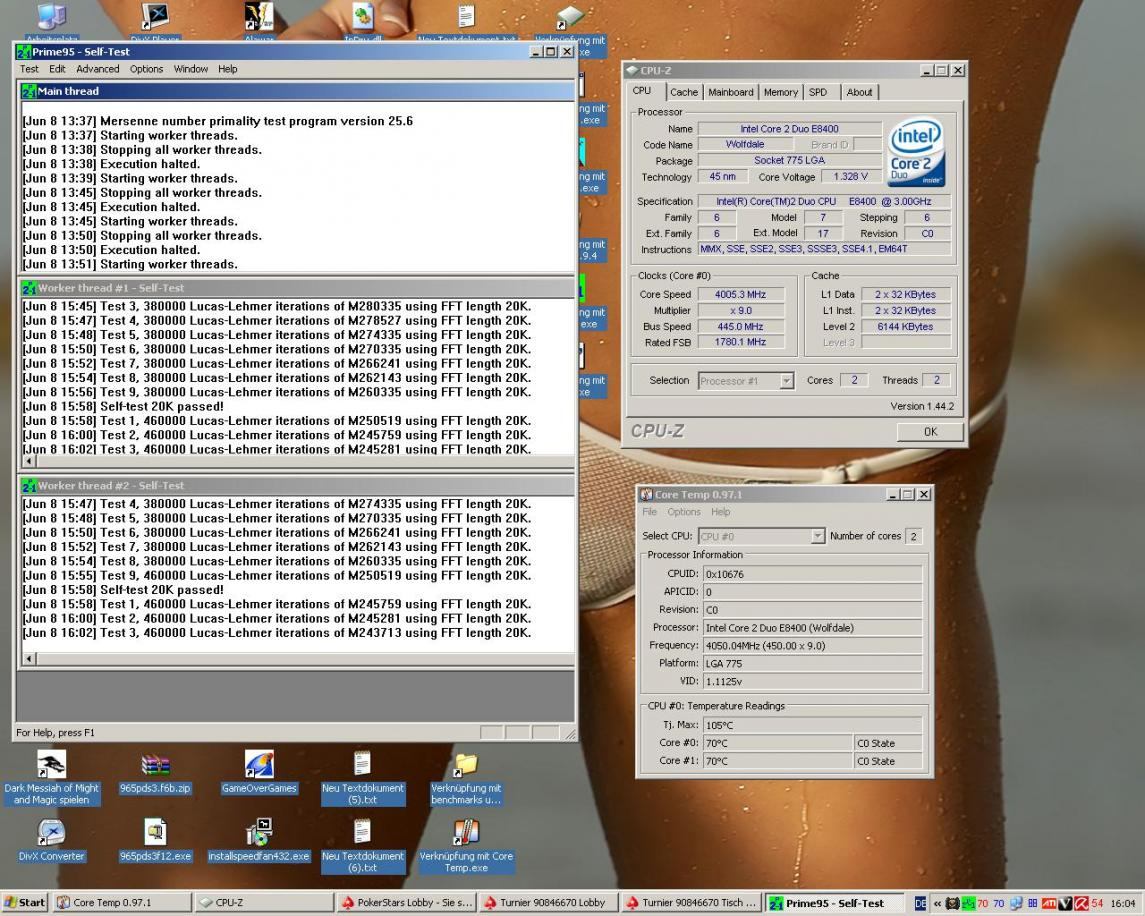Click the Core Temp title bar icon
The image size is (1145, 916).
pos(646,495)
